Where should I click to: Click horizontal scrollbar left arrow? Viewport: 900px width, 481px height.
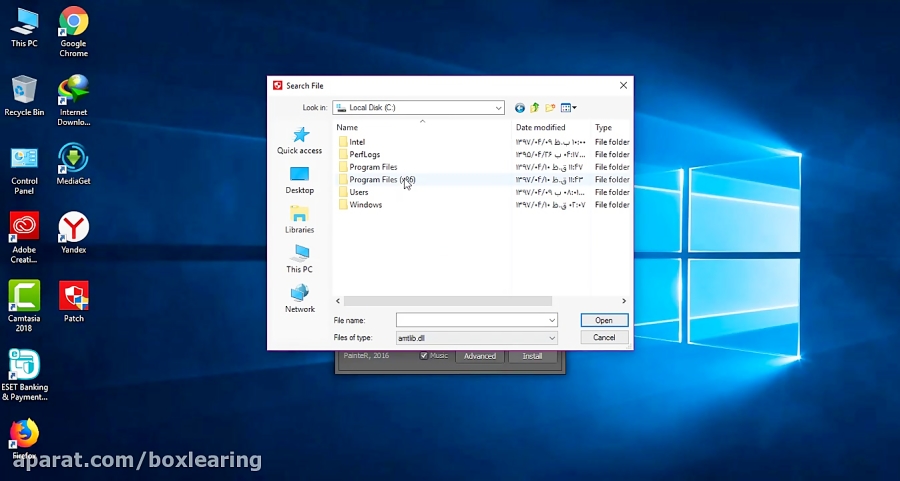click(x=338, y=301)
